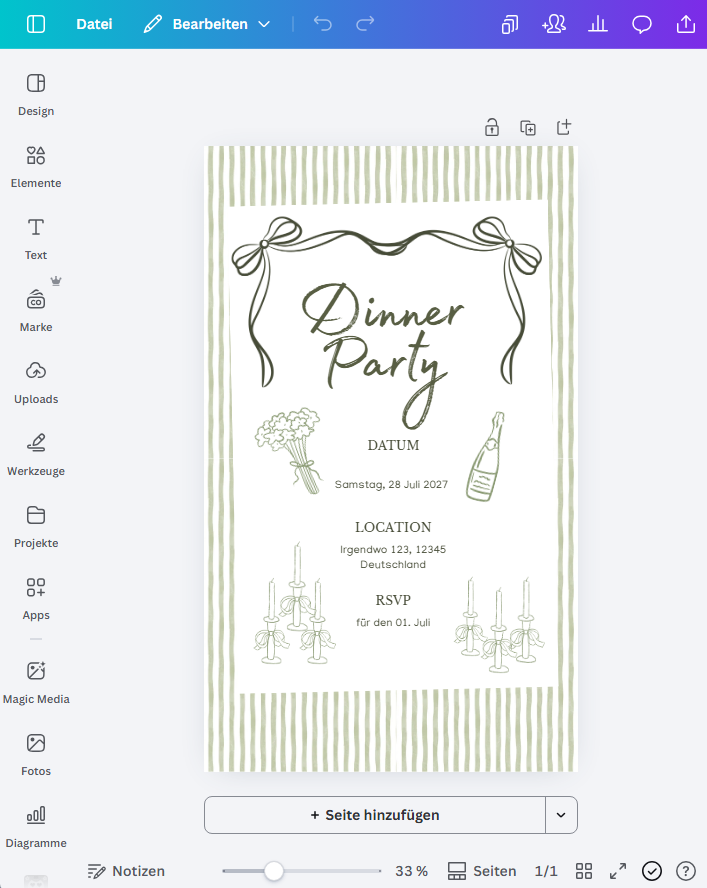Viewport: 707px width, 888px height.
Task: Click the Seite hinzufügen button
Action: 375,815
